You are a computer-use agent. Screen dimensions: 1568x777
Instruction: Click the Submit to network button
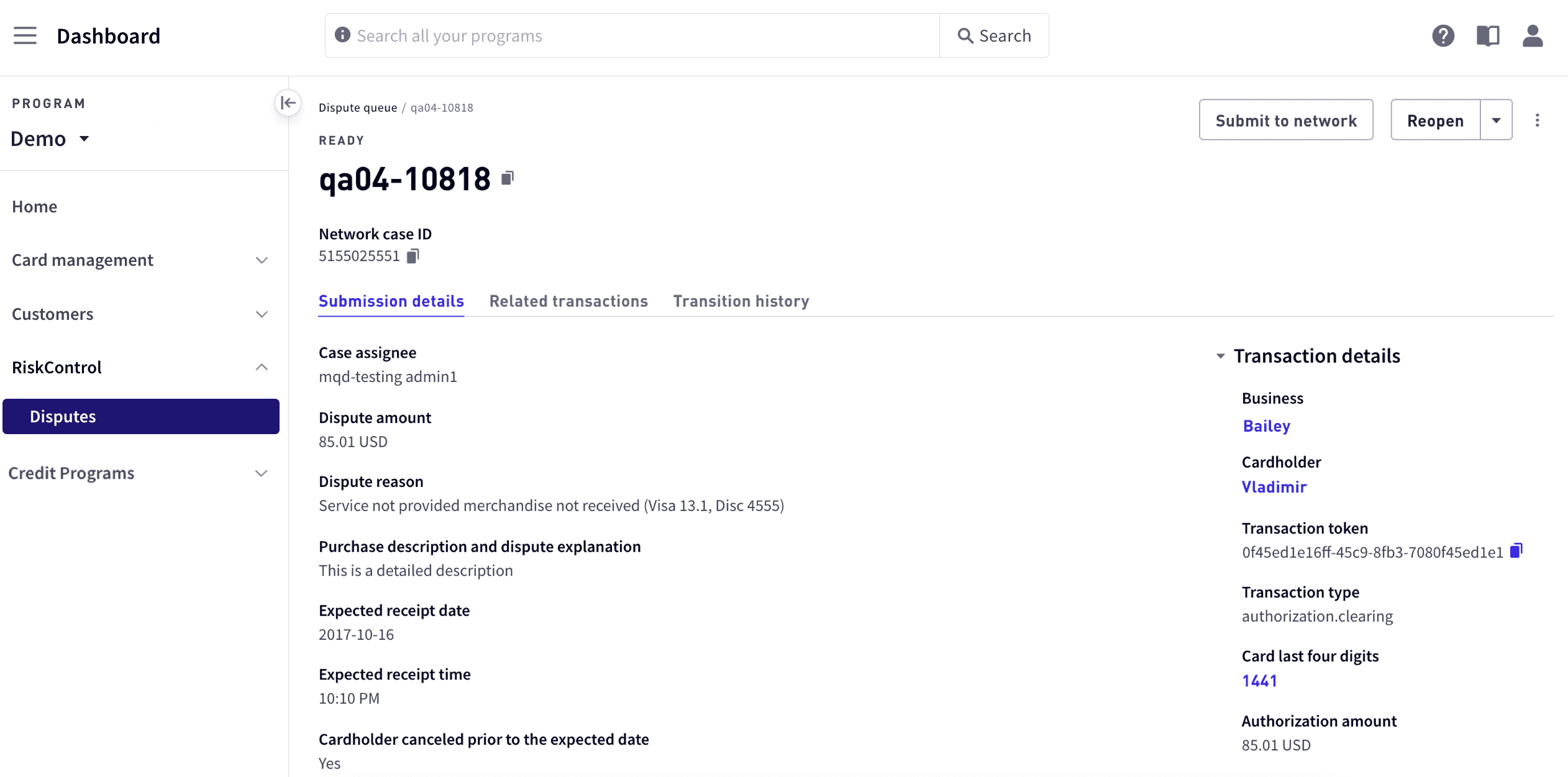coord(1286,120)
